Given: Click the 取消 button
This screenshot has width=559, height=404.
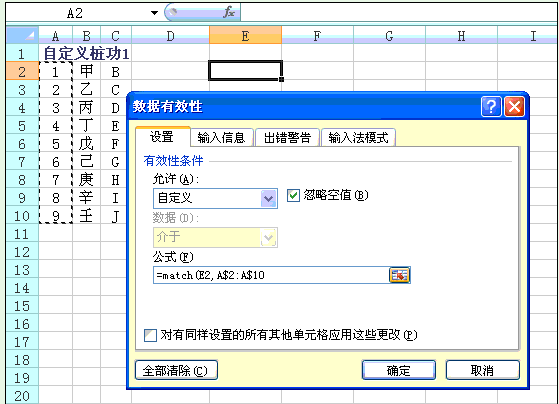Looking at the screenshot, I should click(x=482, y=370).
